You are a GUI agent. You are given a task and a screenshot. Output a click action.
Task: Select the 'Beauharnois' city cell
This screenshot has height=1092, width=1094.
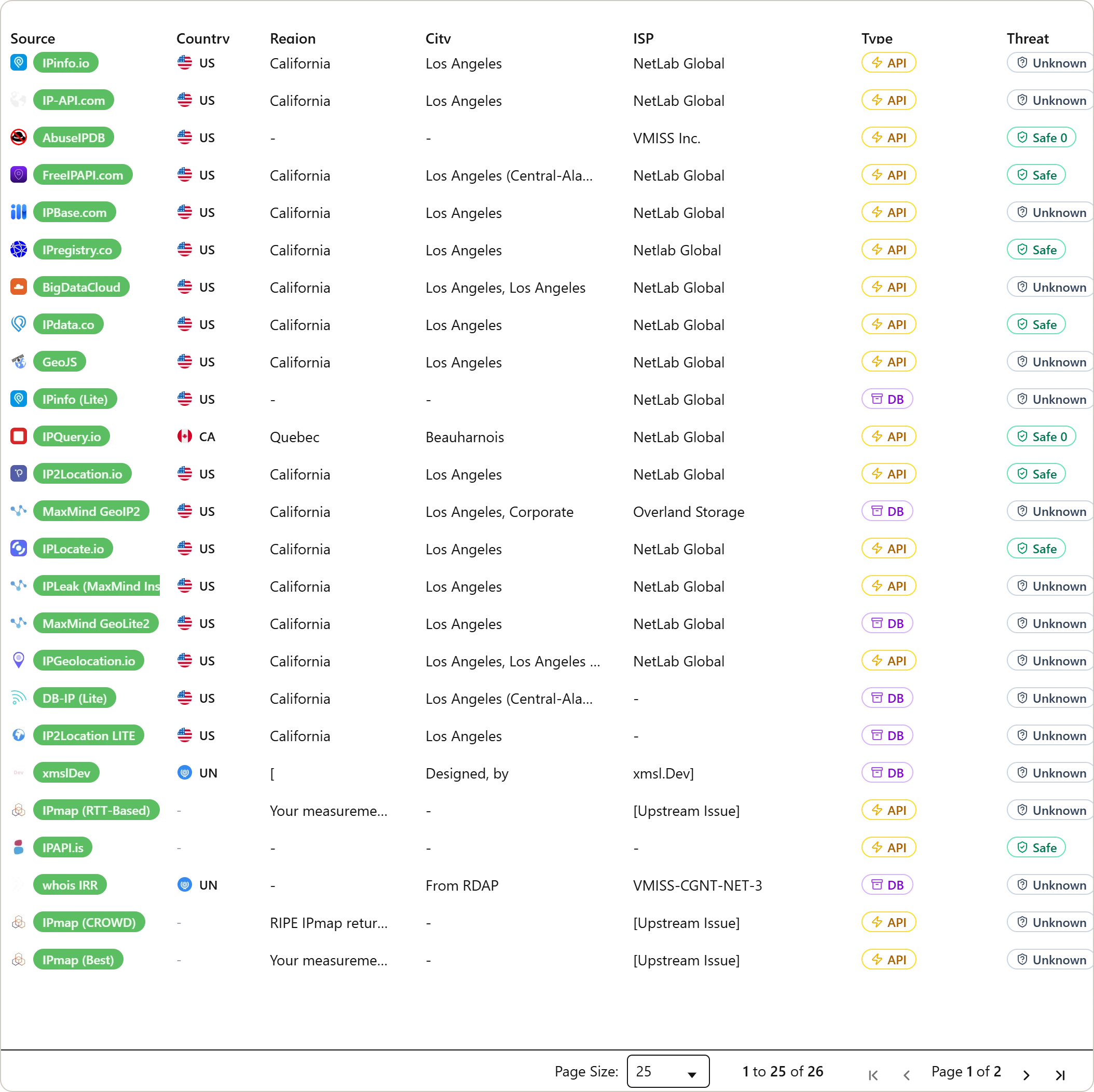(465, 436)
